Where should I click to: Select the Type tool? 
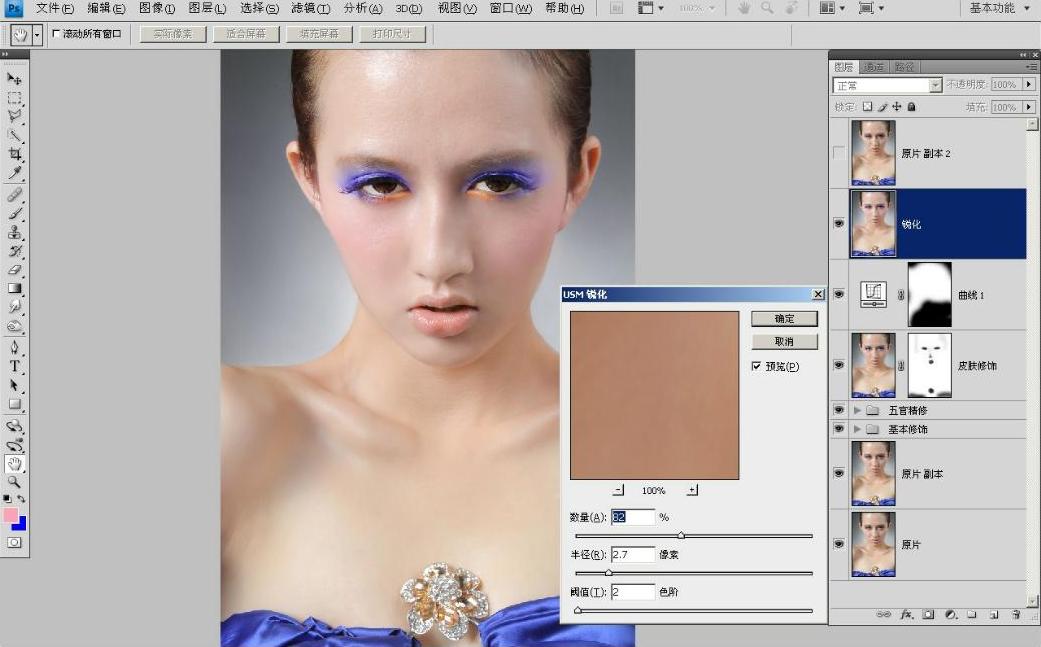click(x=14, y=366)
